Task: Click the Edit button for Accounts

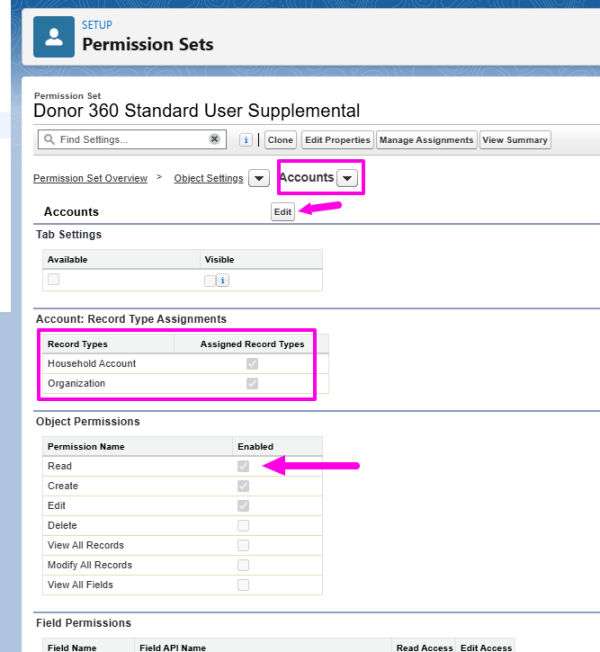Action: click(x=283, y=212)
